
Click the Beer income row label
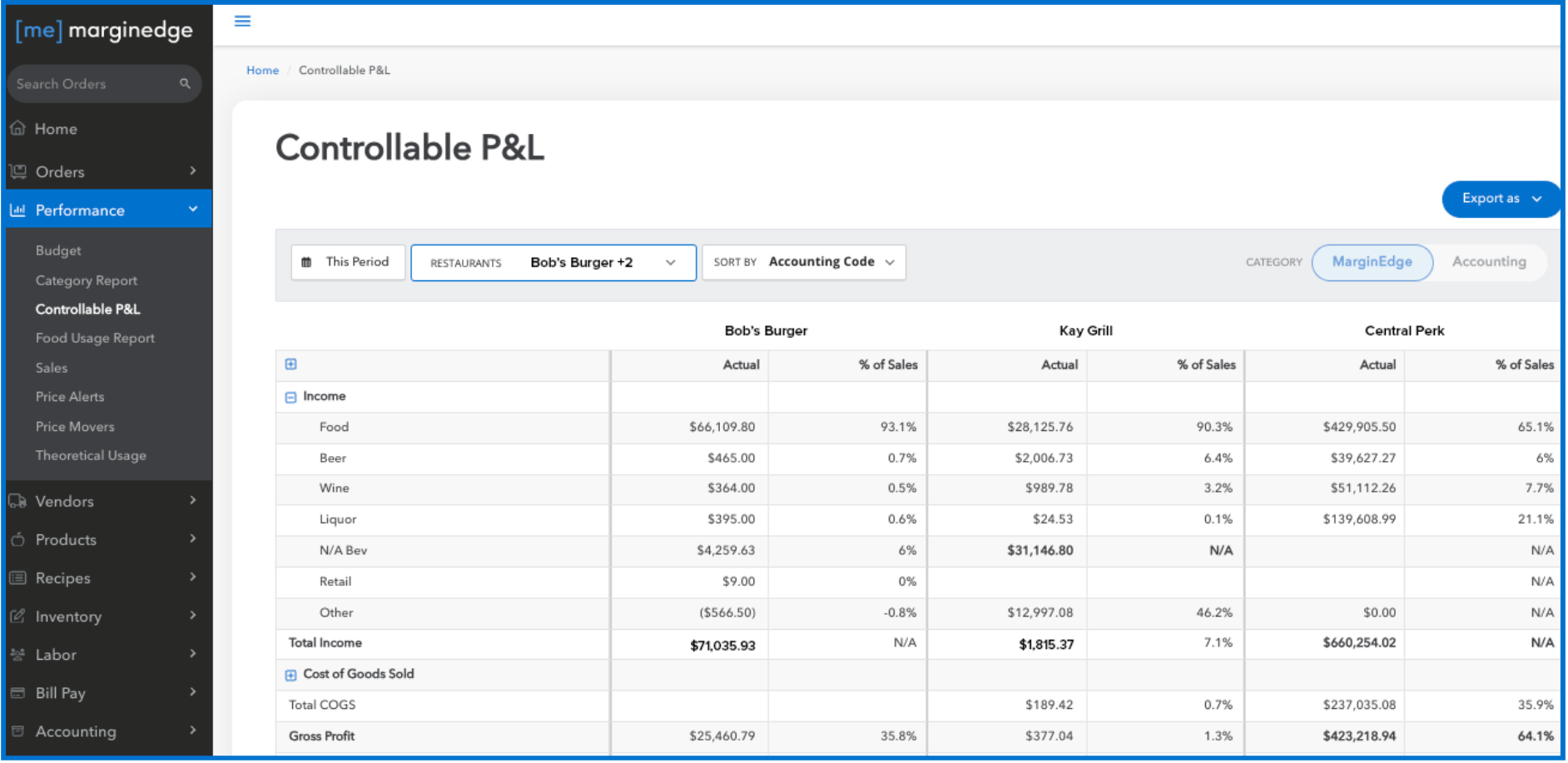coord(332,458)
